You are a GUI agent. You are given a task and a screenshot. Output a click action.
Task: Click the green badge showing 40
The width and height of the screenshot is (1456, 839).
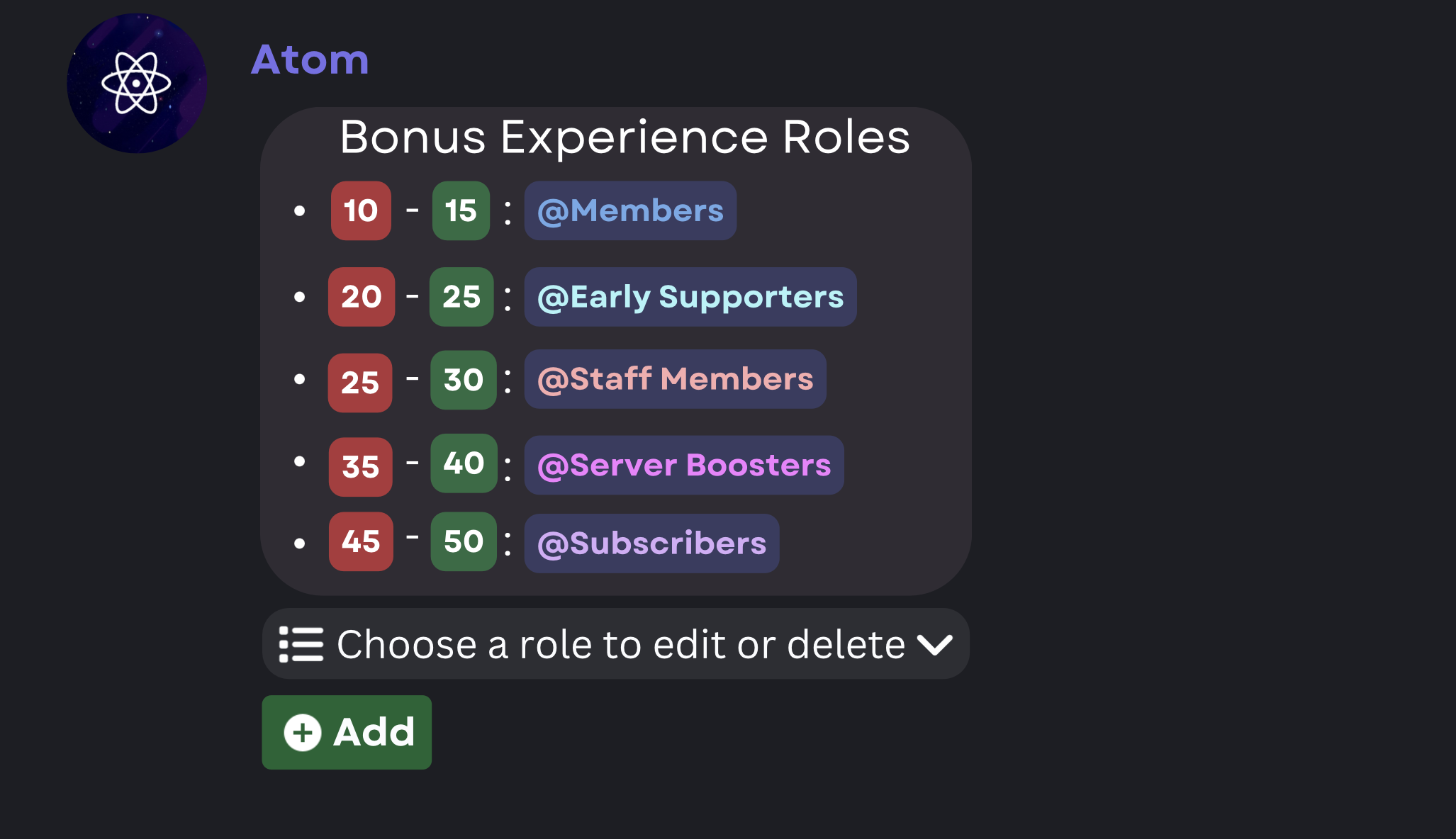click(x=462, y=463)
